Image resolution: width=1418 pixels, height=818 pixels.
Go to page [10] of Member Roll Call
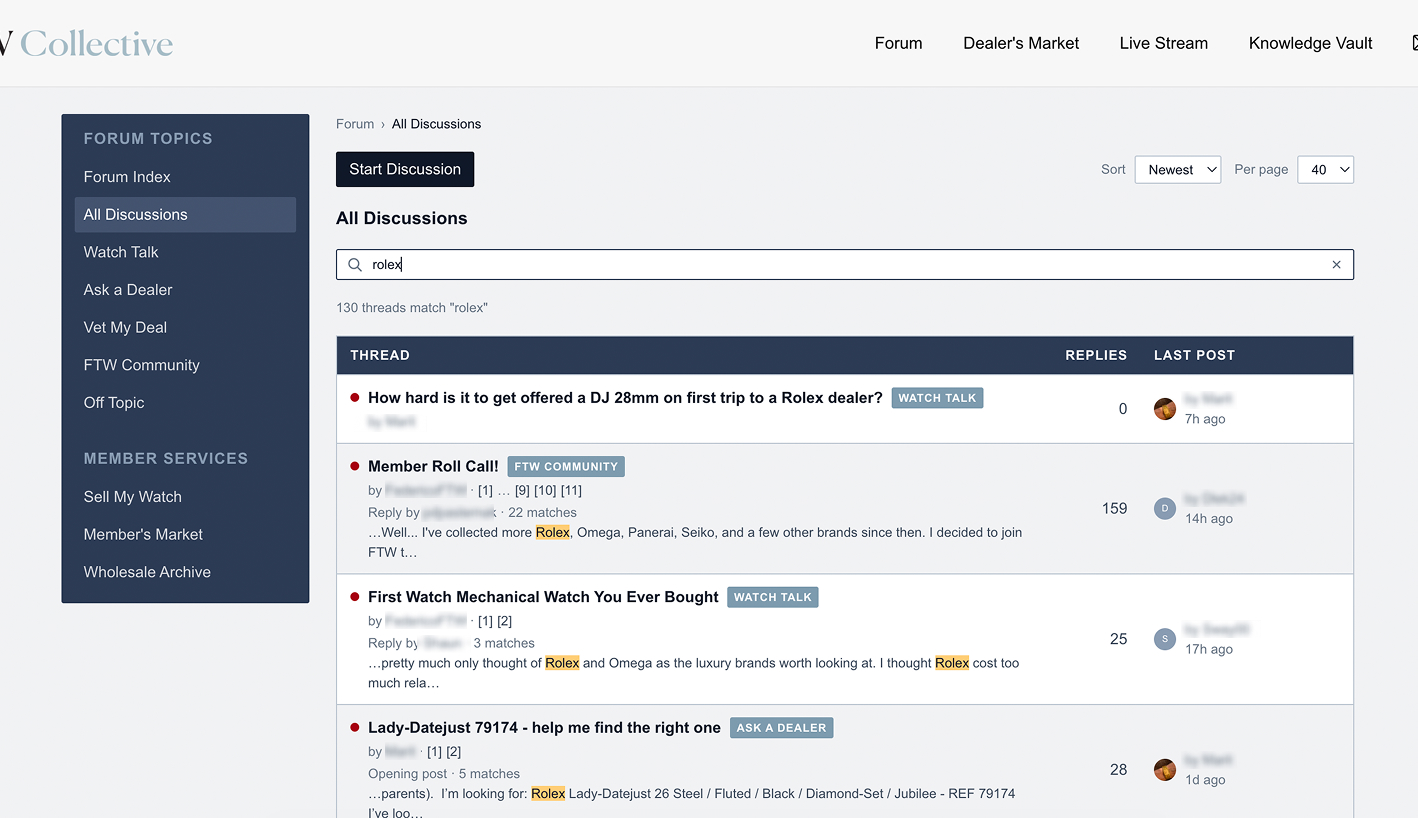(x=545, y=490)
